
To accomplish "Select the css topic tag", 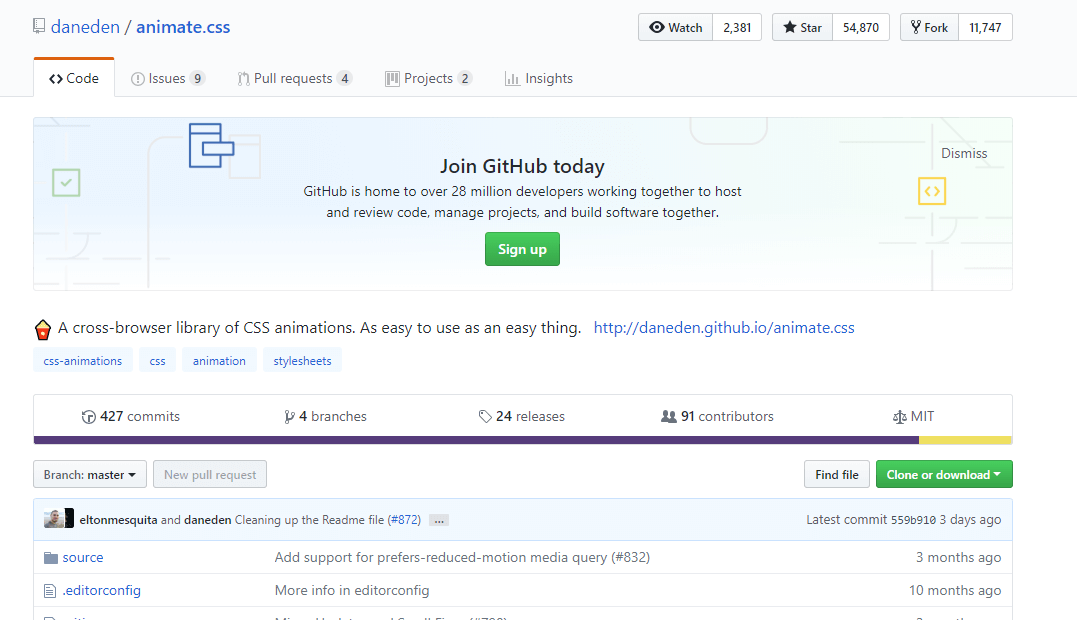I will 157,360.
